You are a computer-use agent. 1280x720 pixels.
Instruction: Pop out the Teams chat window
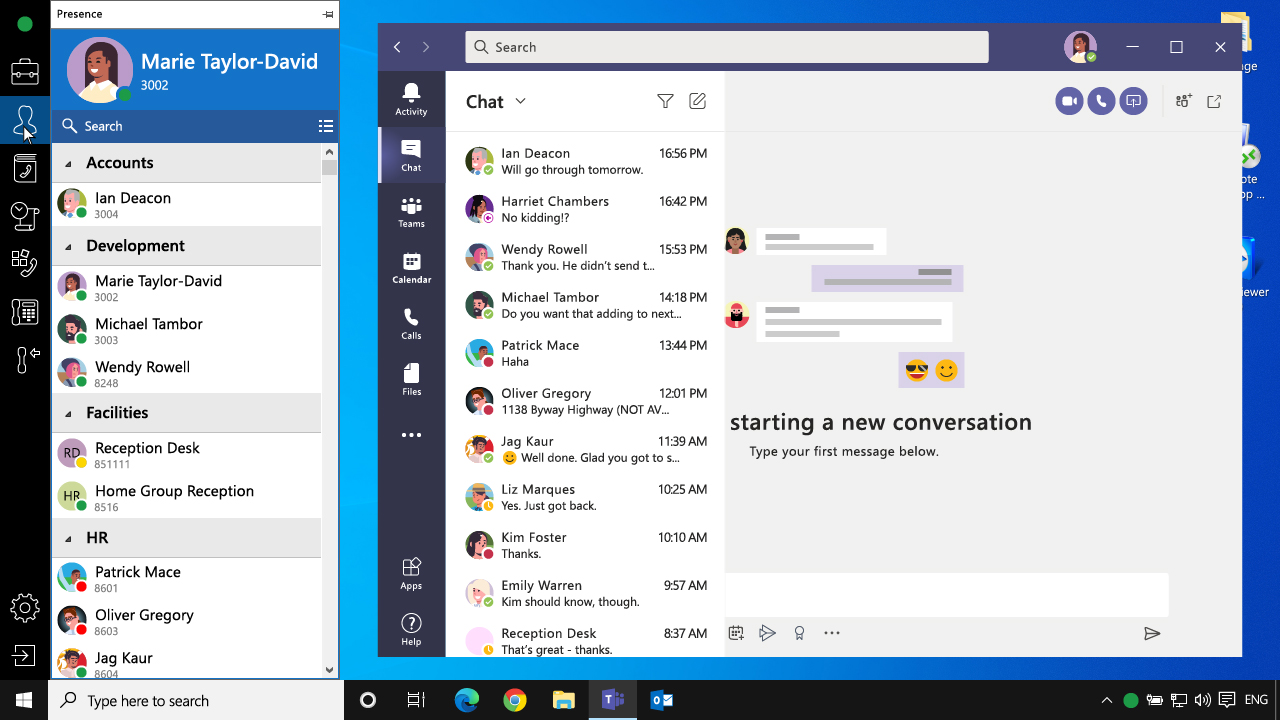pos(1214,101)
